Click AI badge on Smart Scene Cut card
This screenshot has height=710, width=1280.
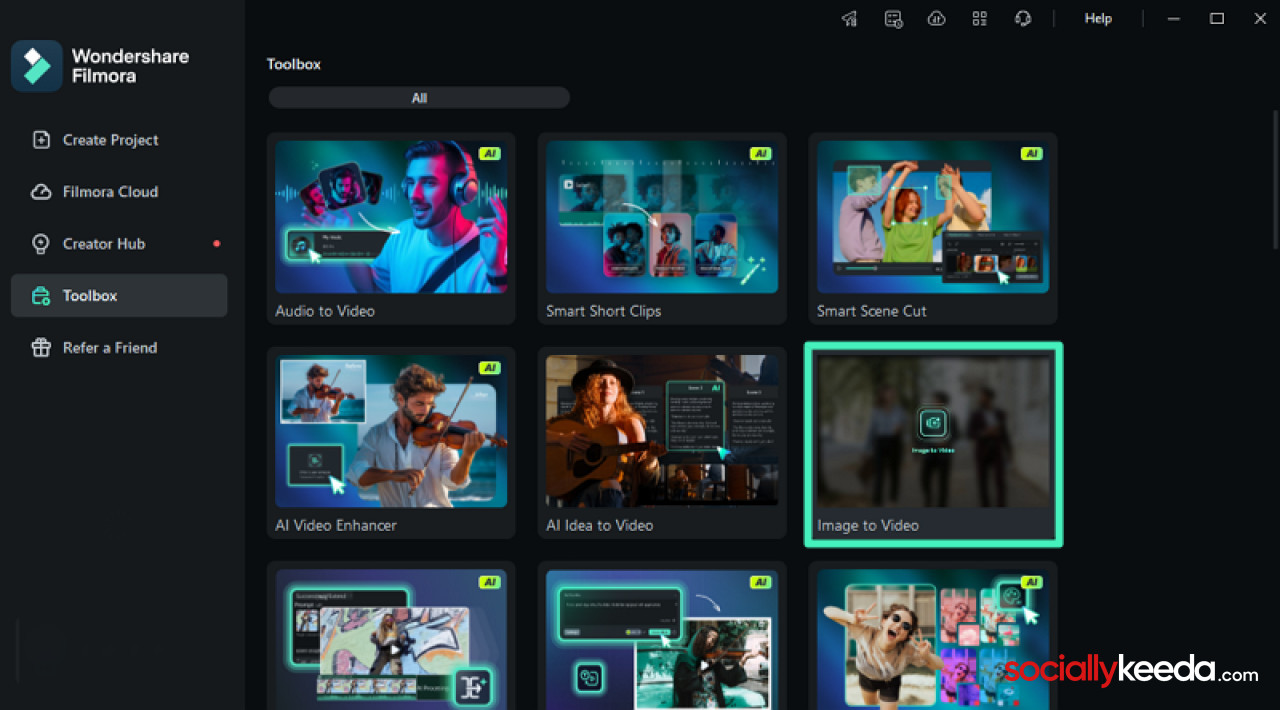click(1031, 154)
